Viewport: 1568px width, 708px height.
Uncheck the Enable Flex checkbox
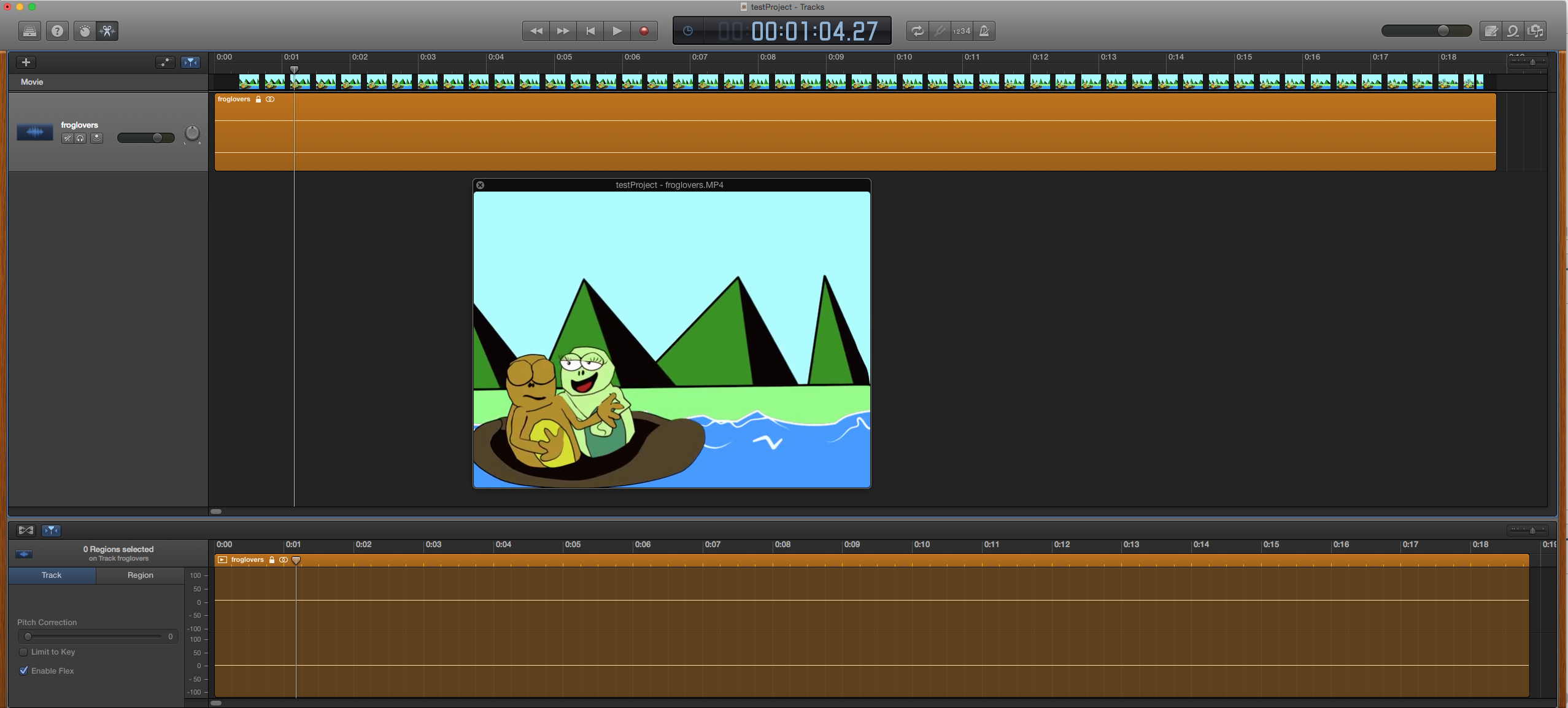(x=23, y=671)
